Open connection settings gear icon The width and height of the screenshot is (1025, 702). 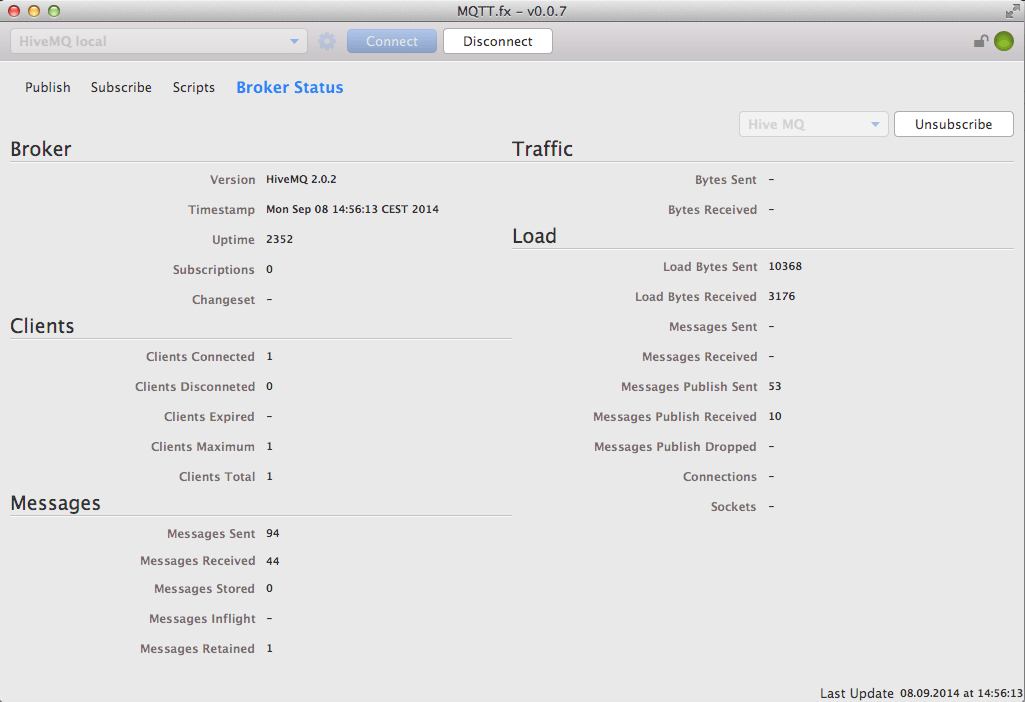[327, 41]
